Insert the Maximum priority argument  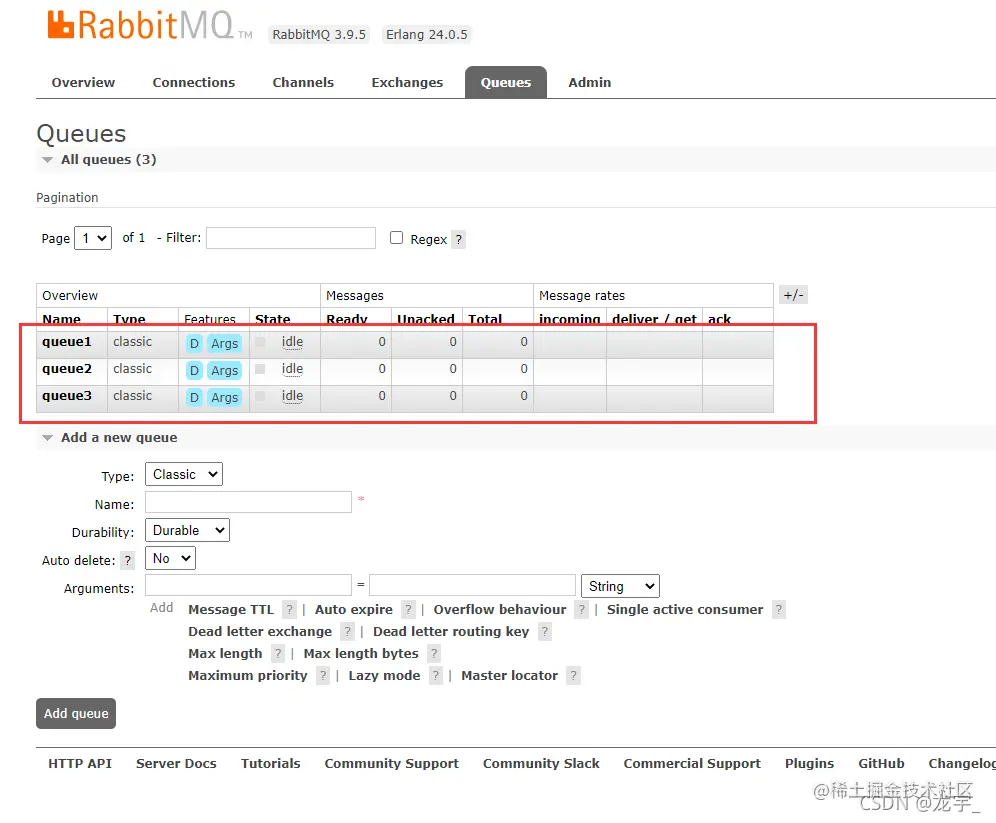[x=248, y=676]
